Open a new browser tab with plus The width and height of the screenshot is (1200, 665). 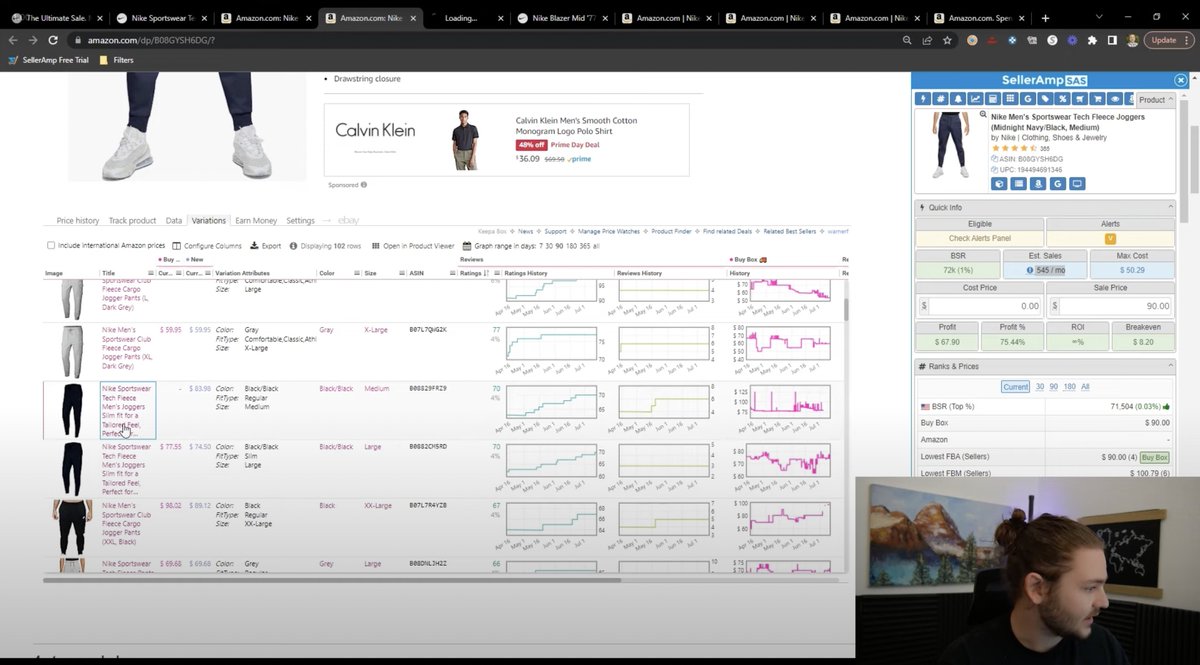(x=1046, y=17)
